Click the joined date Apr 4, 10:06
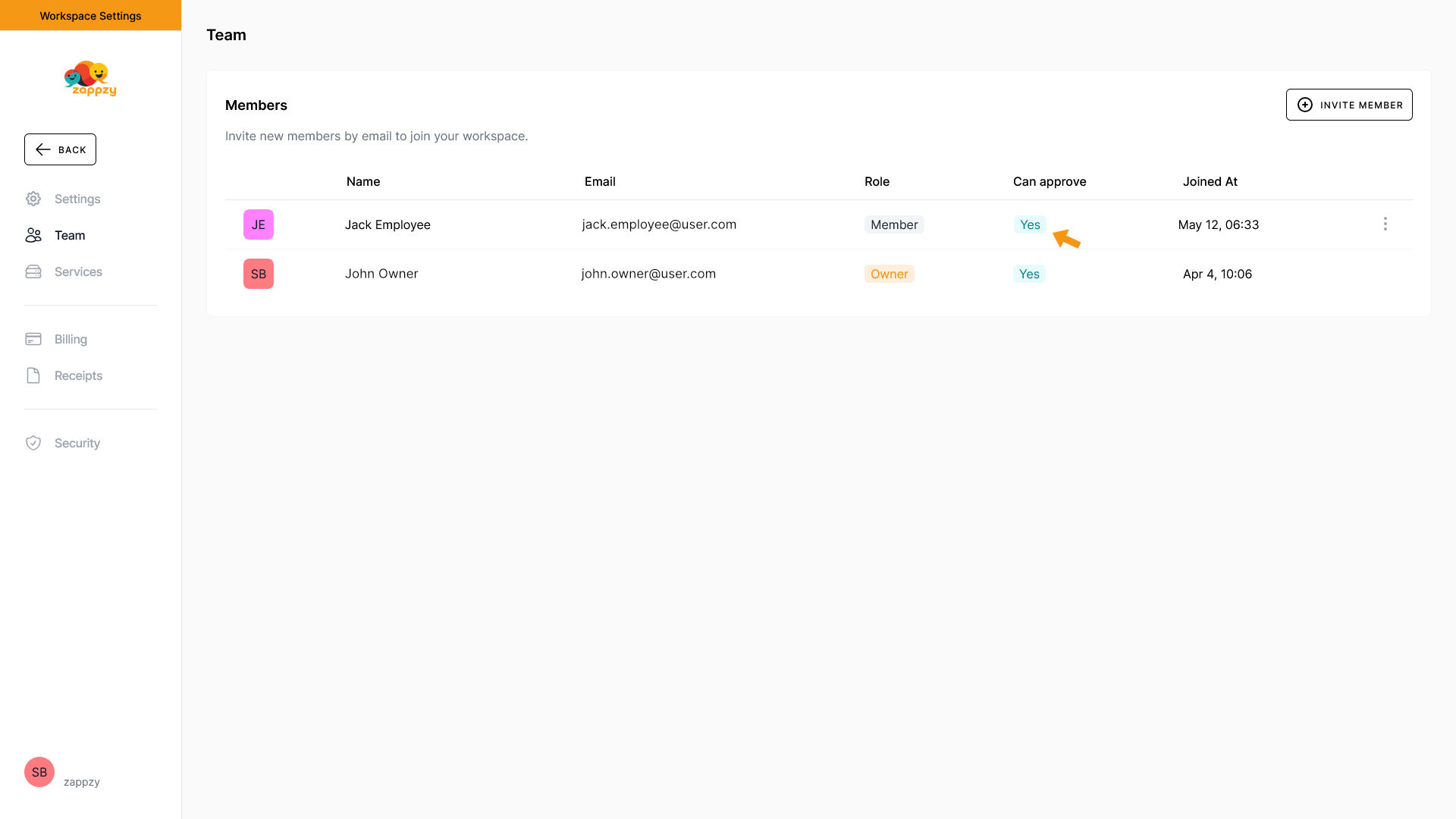 [x=1217, y=274]
